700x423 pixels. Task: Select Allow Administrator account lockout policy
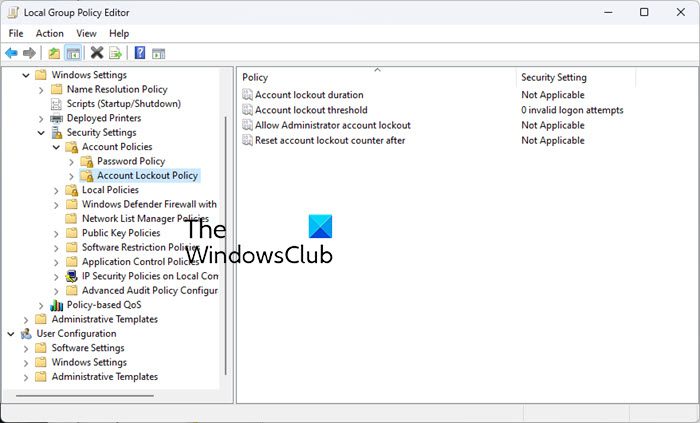pos(333,125)
